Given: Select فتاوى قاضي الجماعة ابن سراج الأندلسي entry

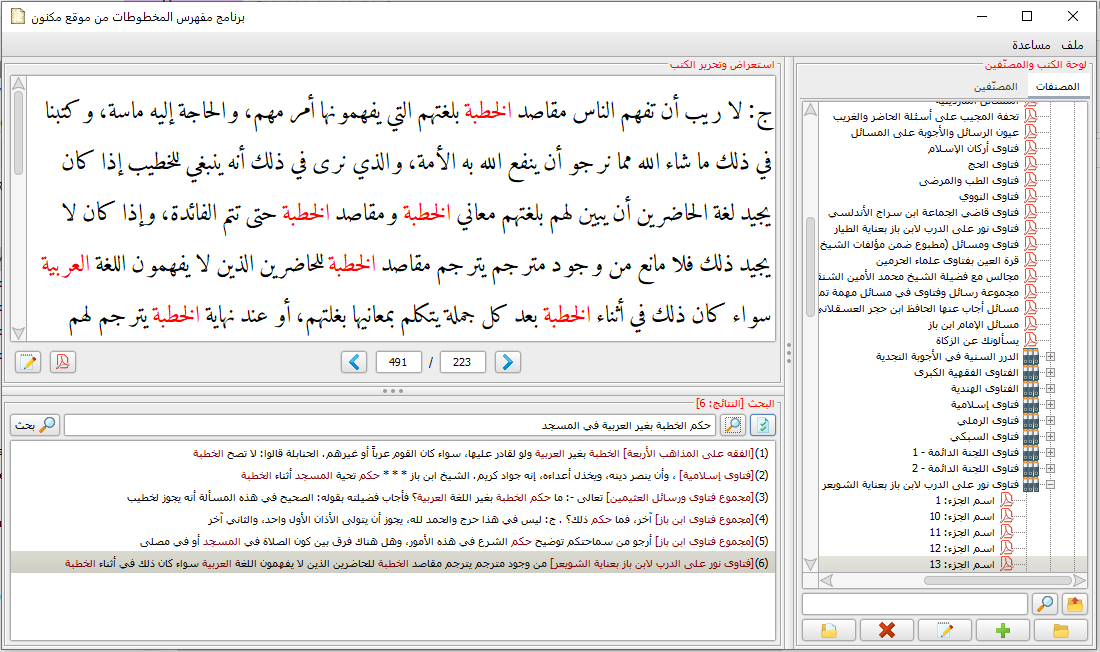Looking at the screenshot, I should 923,213.
